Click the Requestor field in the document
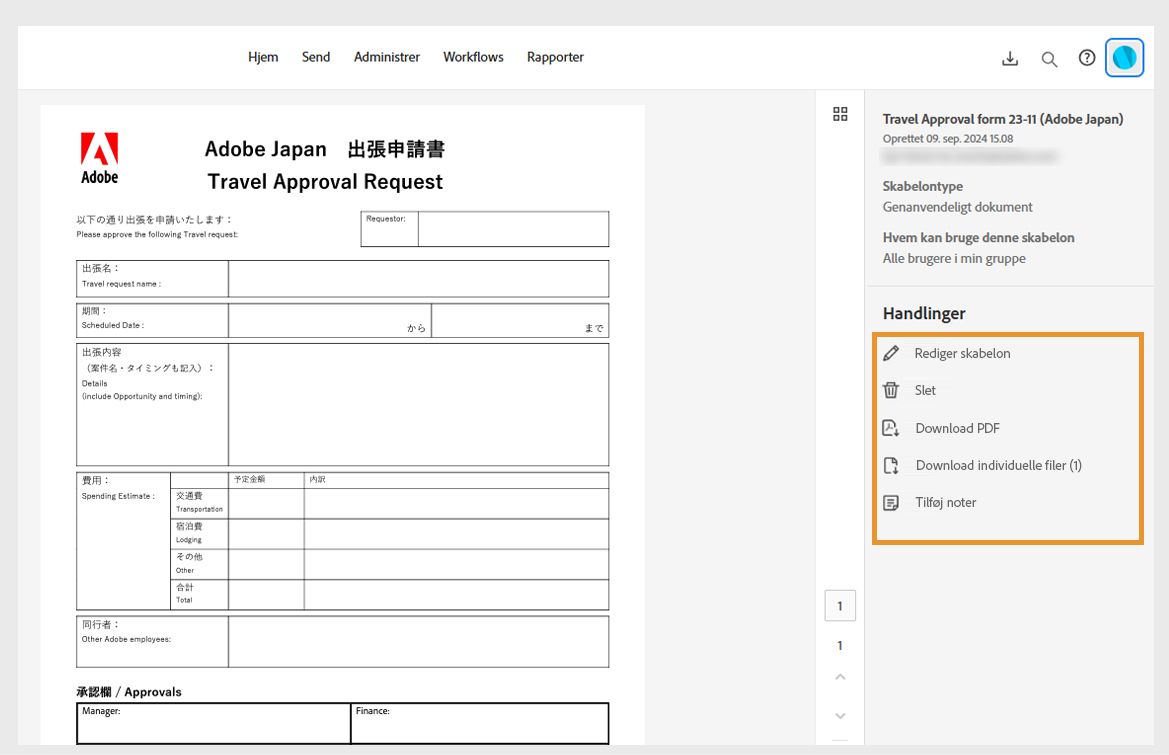1169x755 pixels. coord(513,229)
